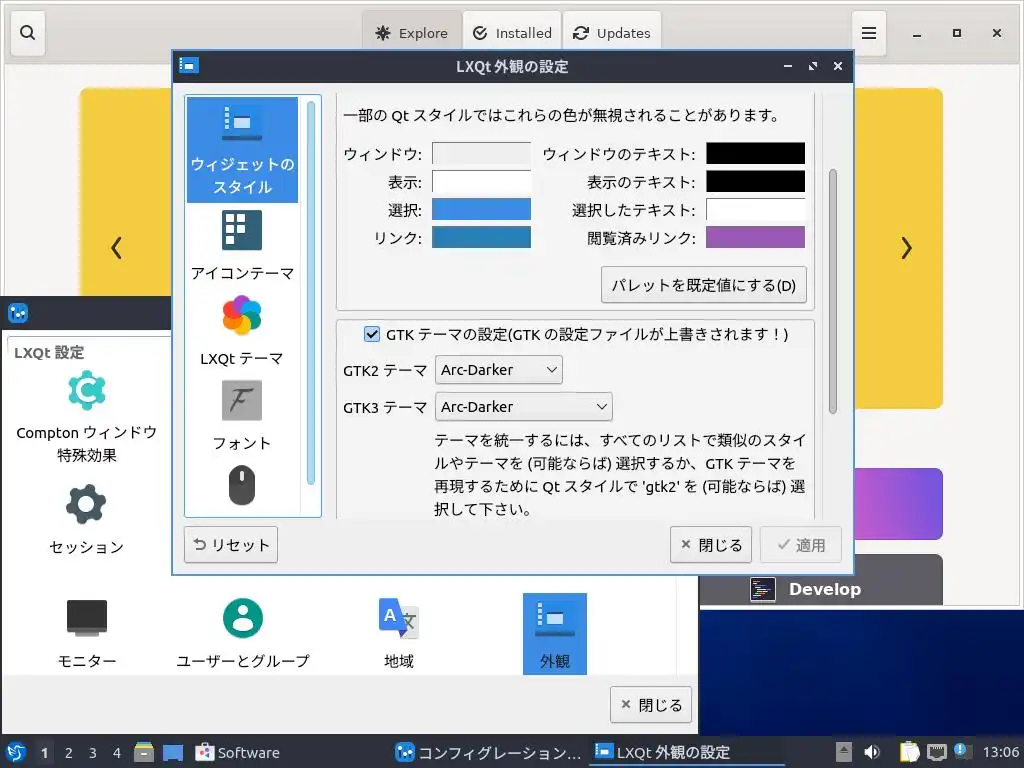This screenshot has height=768, width=1024.
Task: Switch to workspace 4
Action: (x=117, y=753)
